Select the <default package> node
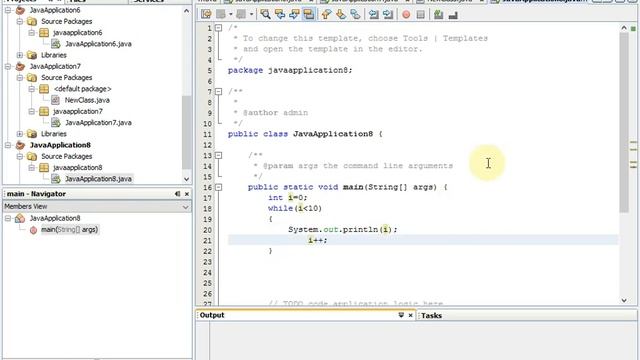 82,89
